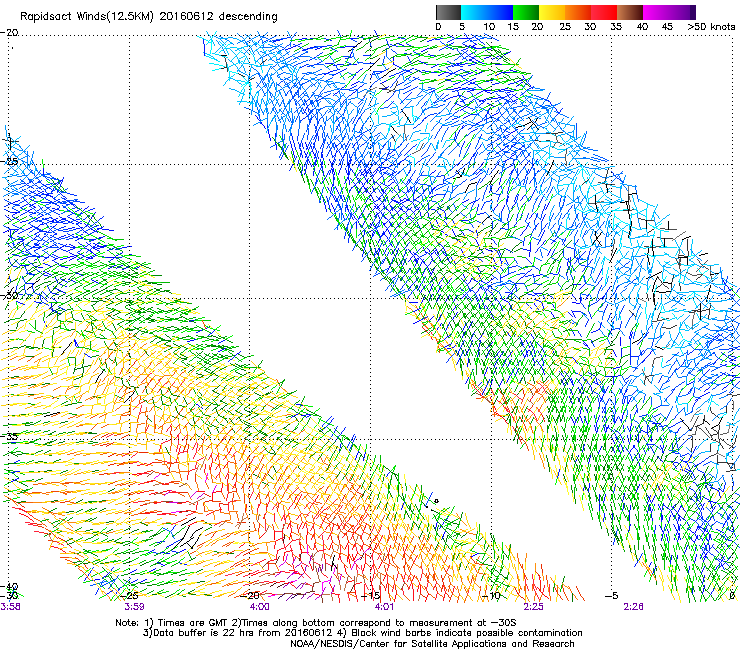Image resolution: width=740 pixels, height=650 pixels.
Task: Click the -20 longitude label at bottom
Action: pos(250,596)
